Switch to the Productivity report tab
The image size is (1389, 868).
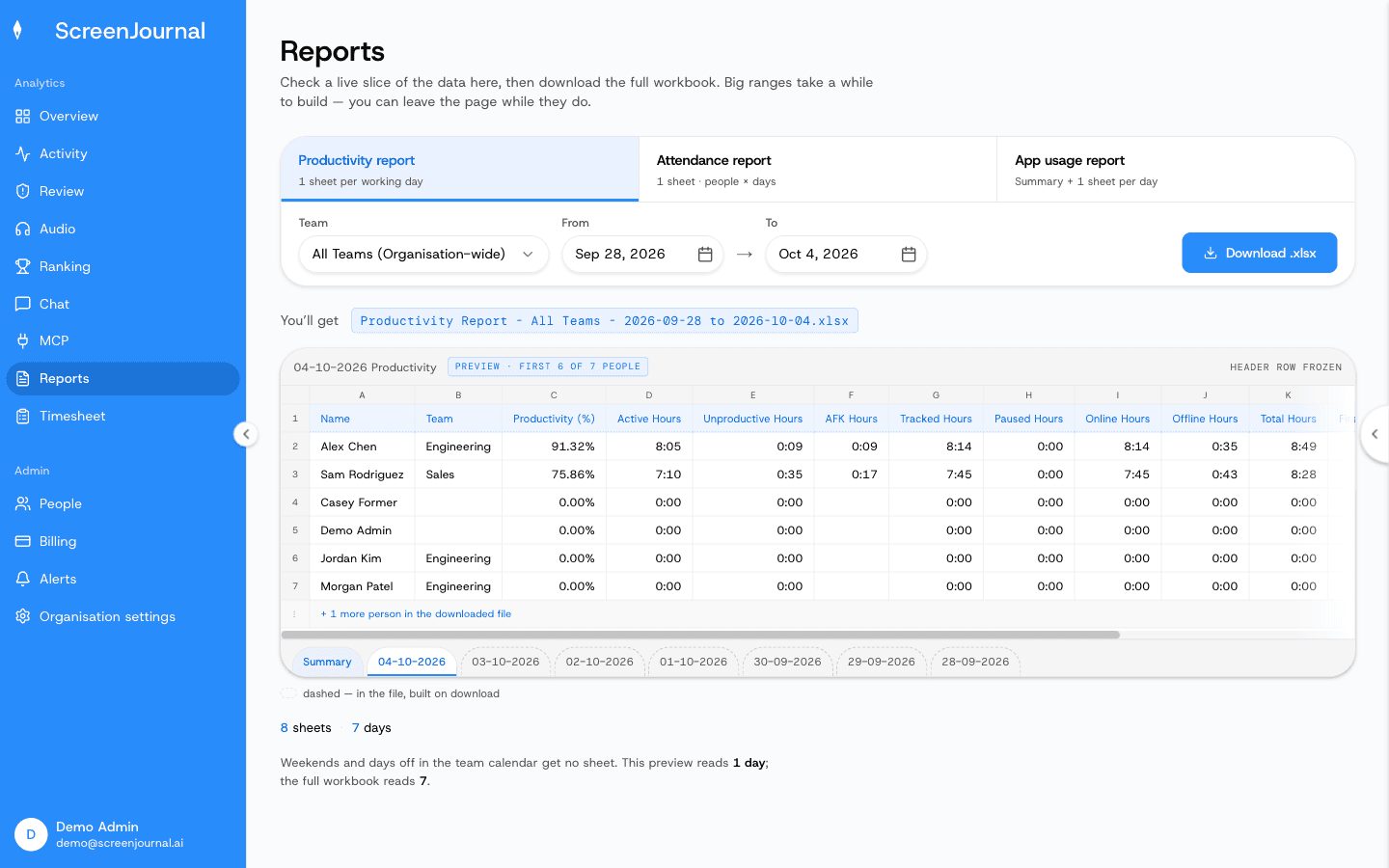pyautogui.click(x=460, y=170)
